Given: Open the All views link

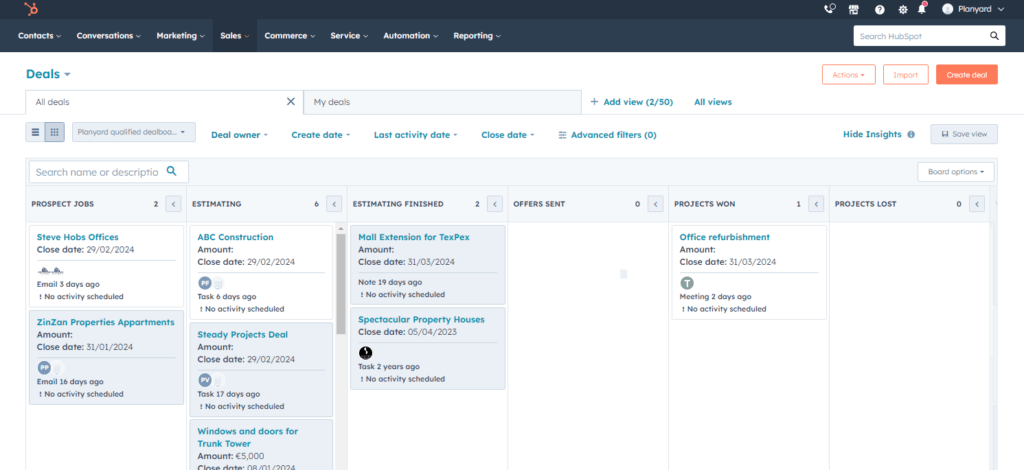Looking at the screenshot, I should 712,102.
